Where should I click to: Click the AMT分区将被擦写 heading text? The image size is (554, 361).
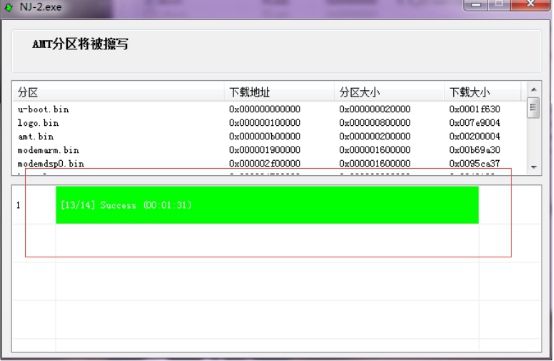[80, 44]
